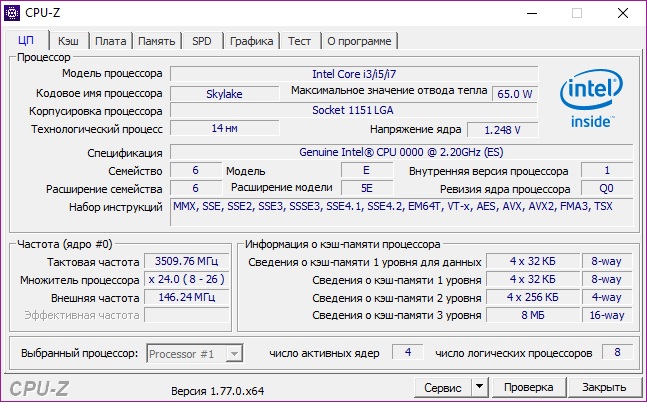The width and height of the screenshot is (647, 403).
Task: Open the SPD tab
Action: tap(202, 41)
